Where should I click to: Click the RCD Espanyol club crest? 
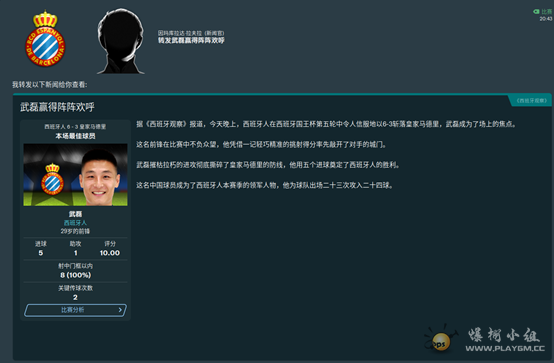coord(45,39)
